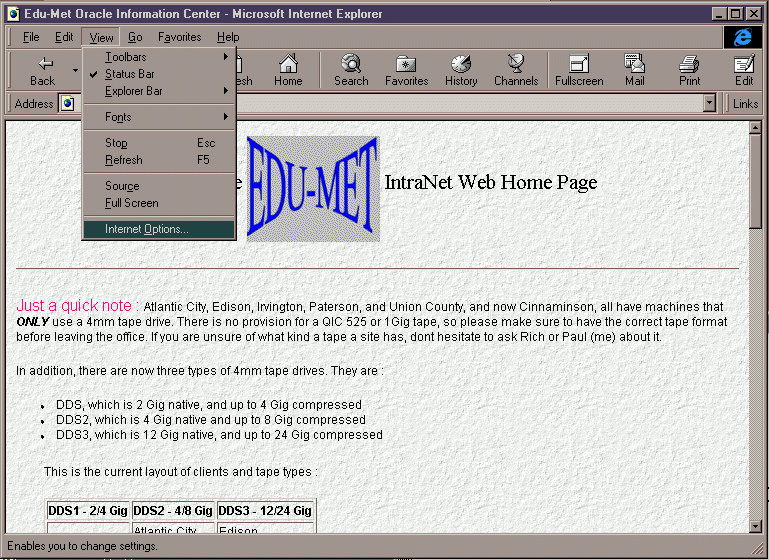Image resolution: width=769 pixels, height=560 pixels.
Task: Click the 'DDS2, which is 4 Gig native' bullet
Action: 210,420
